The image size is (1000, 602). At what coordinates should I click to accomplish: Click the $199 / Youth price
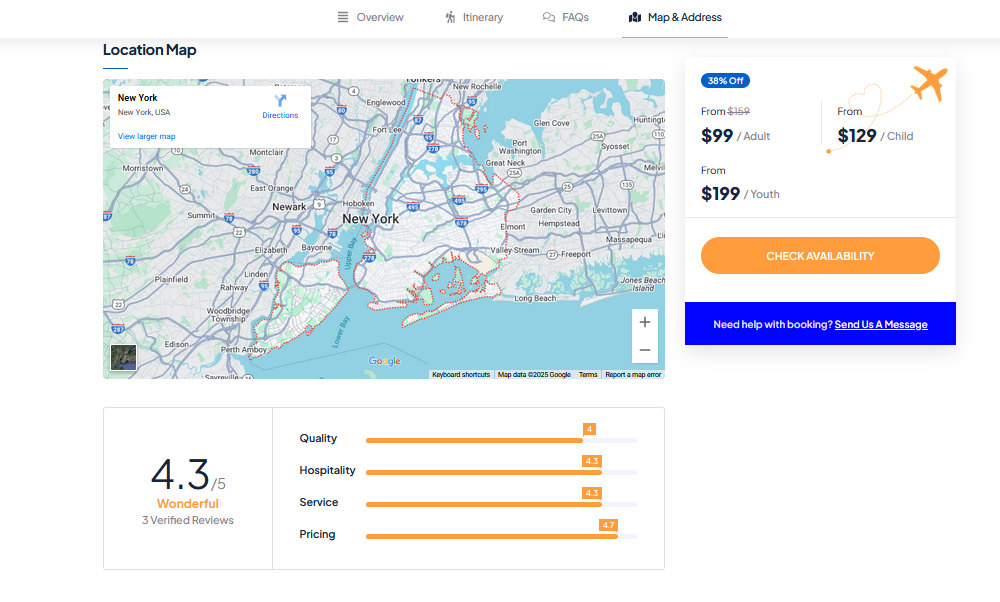click(x=740, y=194)
